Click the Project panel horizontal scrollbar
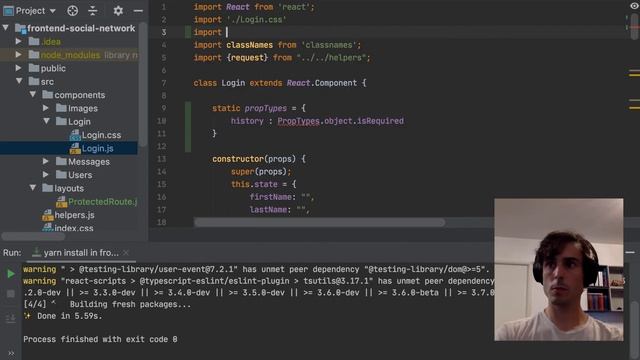 (33, 236)
